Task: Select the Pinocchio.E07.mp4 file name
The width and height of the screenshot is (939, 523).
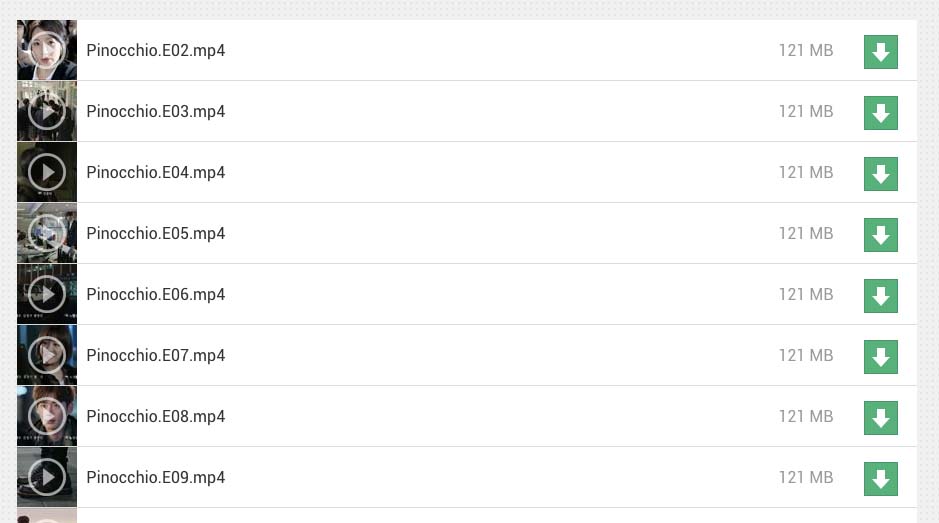Action: click(156, 356)
